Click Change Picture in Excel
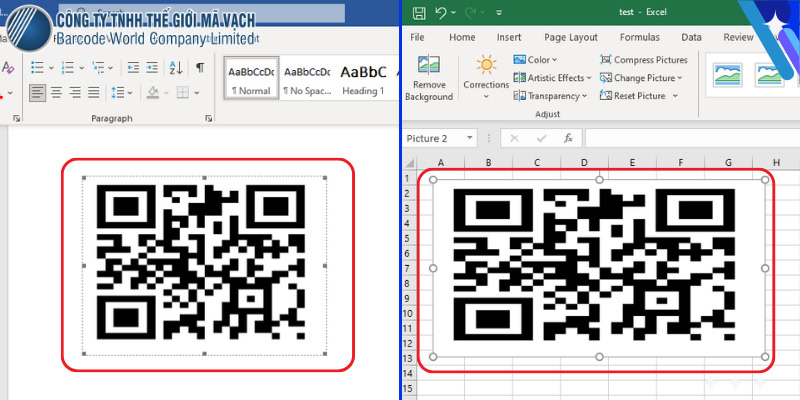This screenshot has width=800, height=400. 641,78
